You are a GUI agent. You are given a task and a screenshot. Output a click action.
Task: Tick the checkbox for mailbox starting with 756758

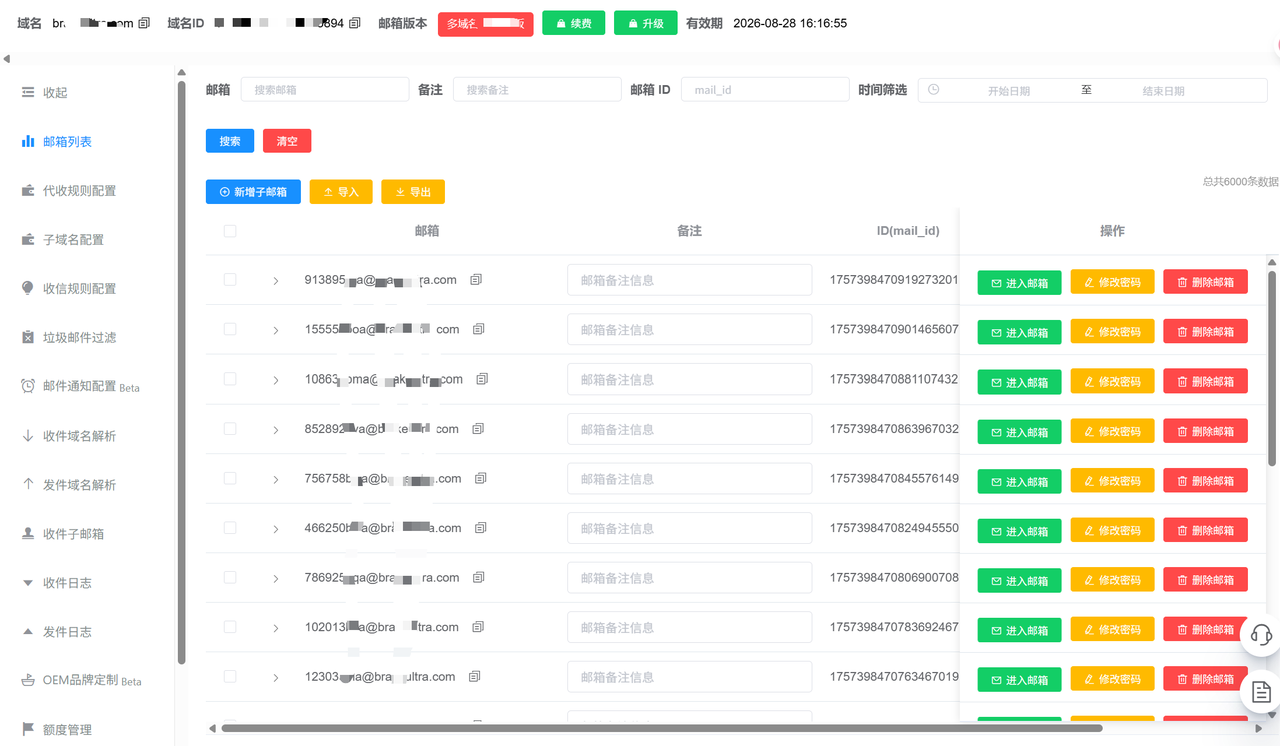coord(230,478)
